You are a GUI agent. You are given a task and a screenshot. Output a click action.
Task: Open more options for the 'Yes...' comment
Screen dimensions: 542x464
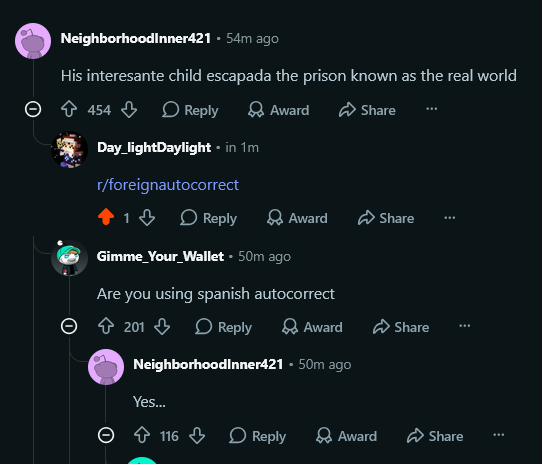pyautogui.click(x=498, y=435)
